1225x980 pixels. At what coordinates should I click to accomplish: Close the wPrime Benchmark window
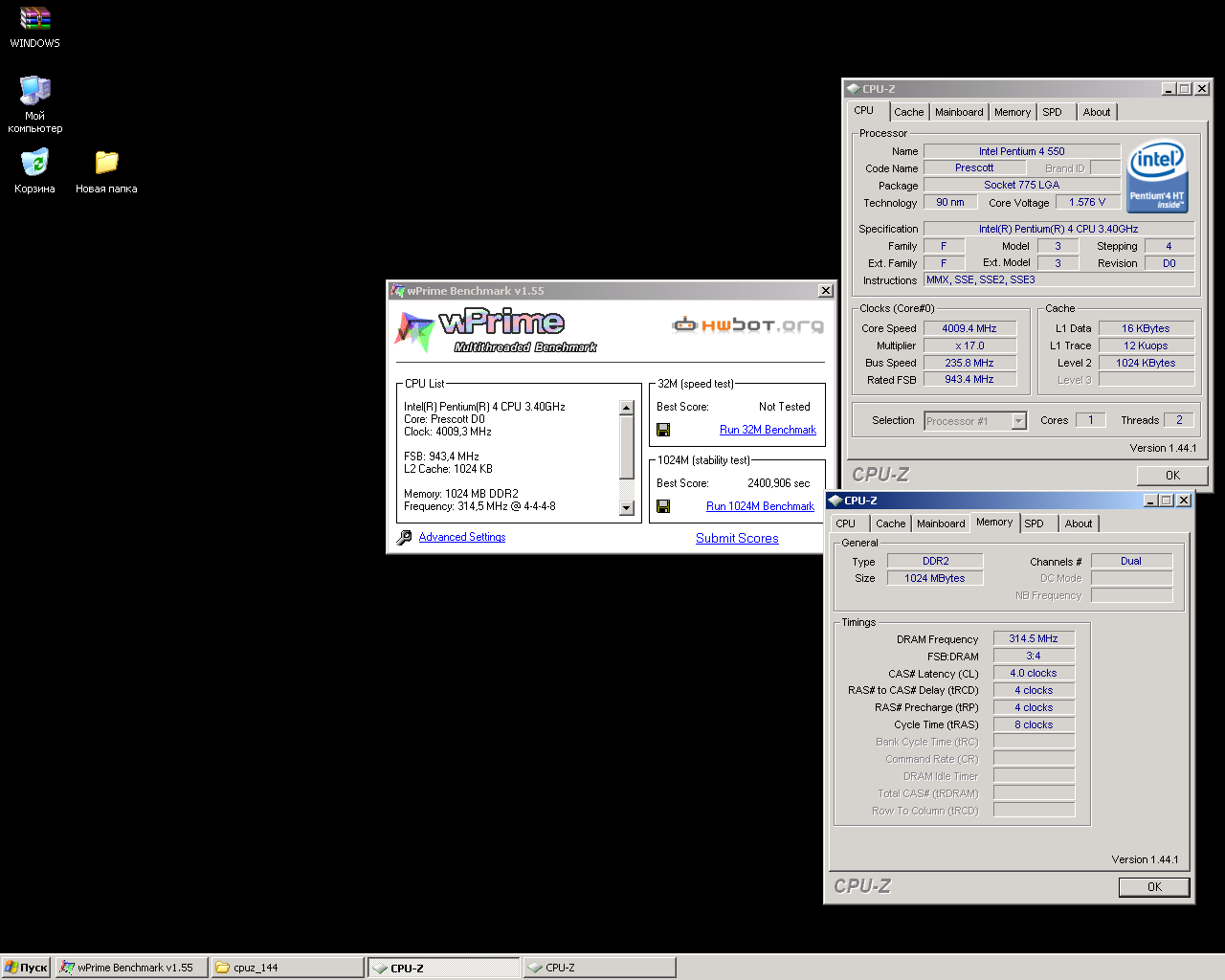point(826,291)
